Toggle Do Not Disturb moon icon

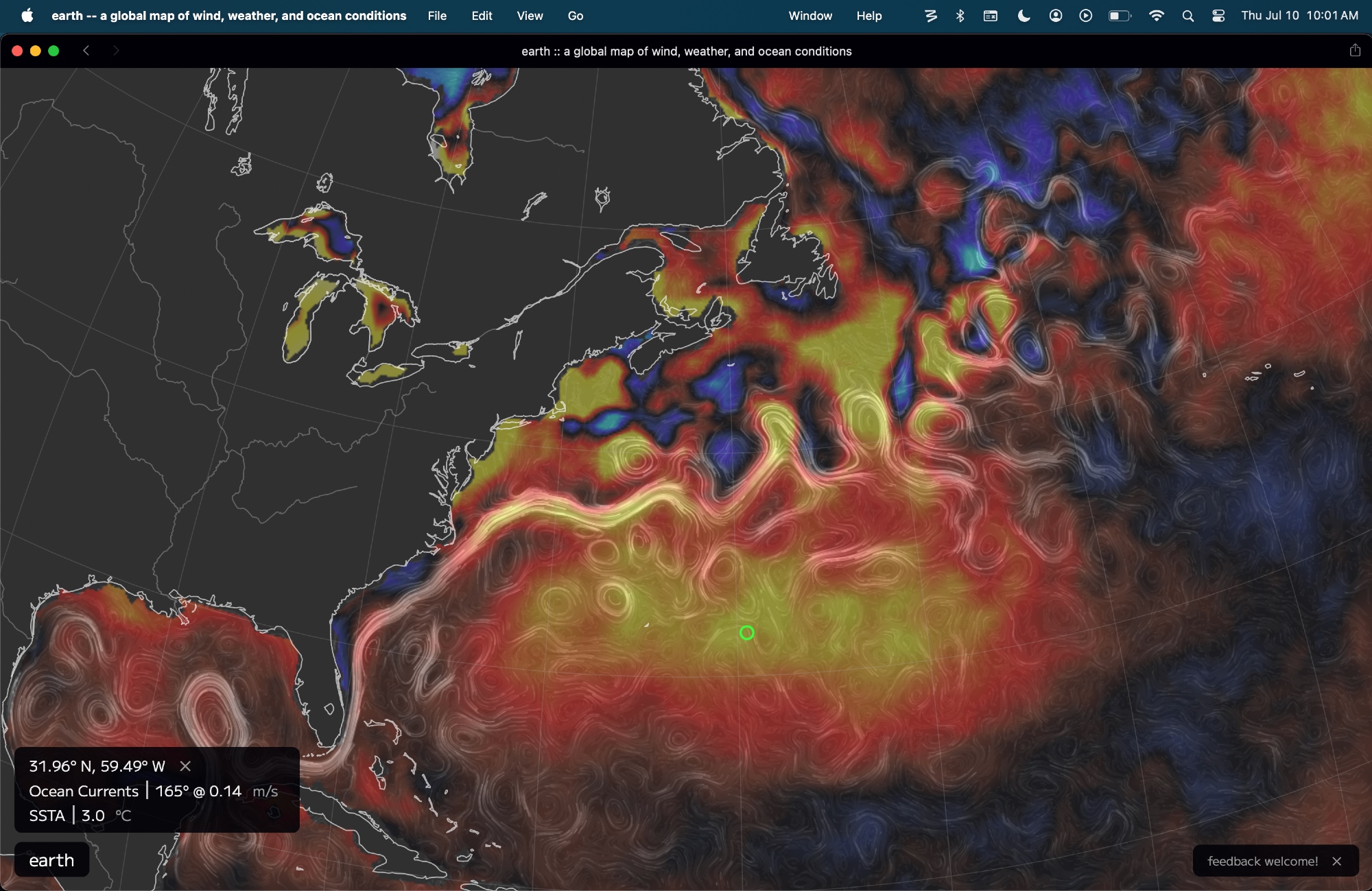1024,16
